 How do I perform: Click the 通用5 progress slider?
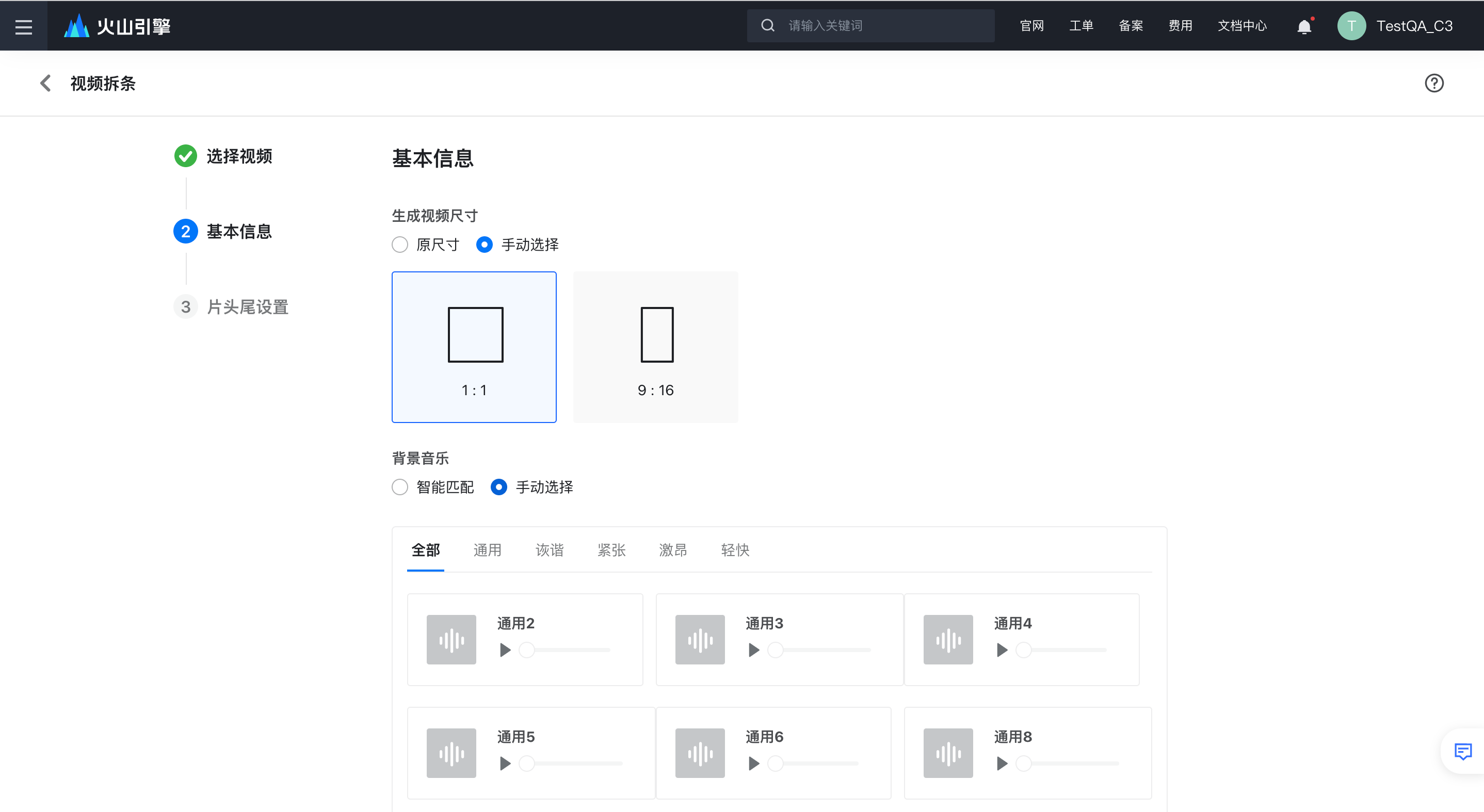tap(571, 764)
